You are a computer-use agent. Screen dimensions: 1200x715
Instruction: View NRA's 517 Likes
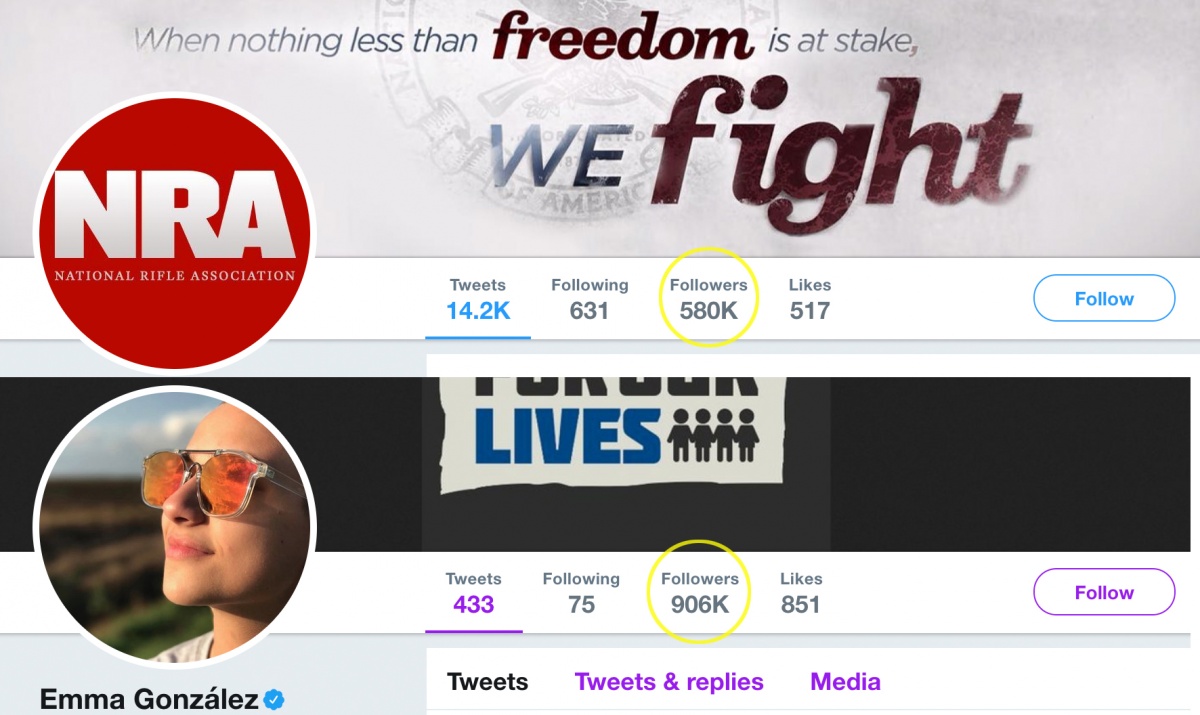[810, 299]
